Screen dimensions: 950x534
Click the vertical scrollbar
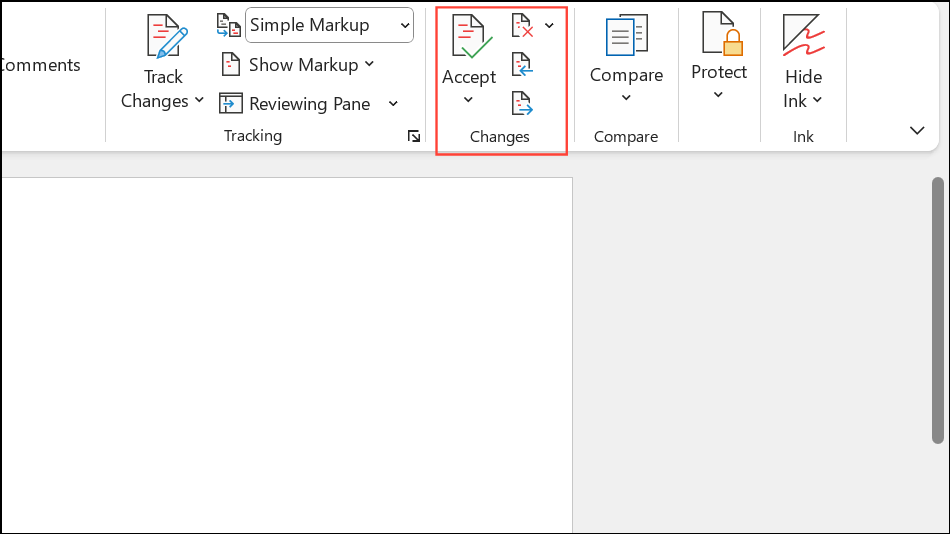937,310
